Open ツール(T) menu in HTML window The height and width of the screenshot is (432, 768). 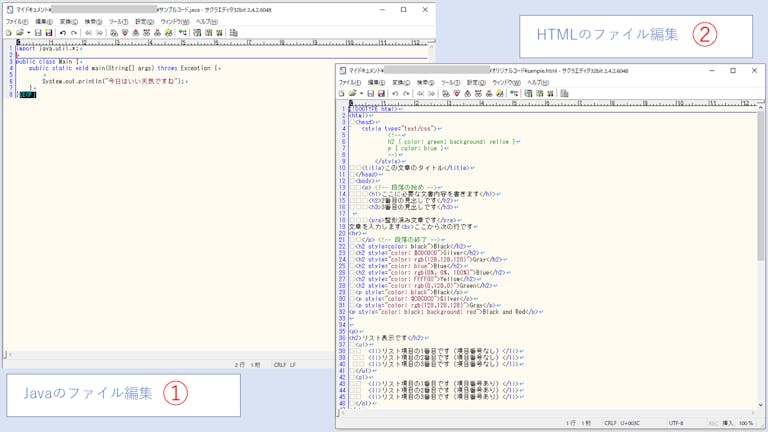pyautogui.click(x=450, y=82)
